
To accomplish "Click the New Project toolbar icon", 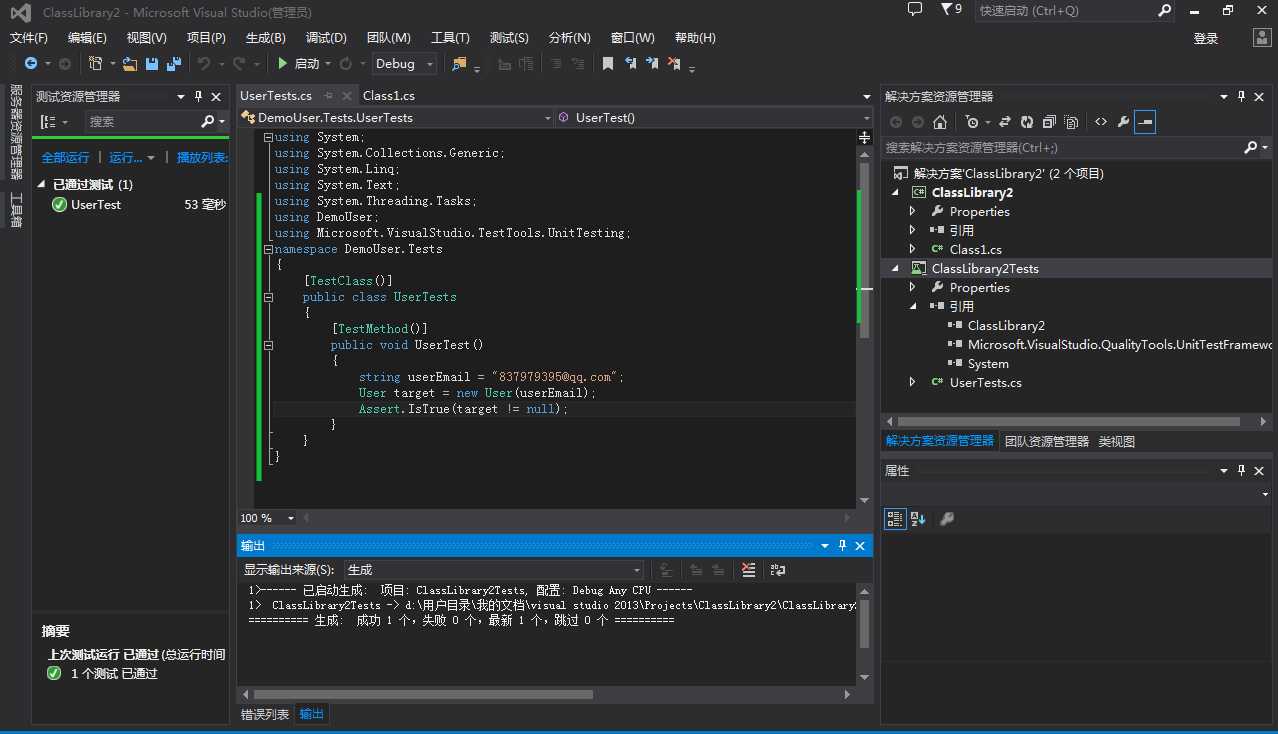I will [96, 64].
